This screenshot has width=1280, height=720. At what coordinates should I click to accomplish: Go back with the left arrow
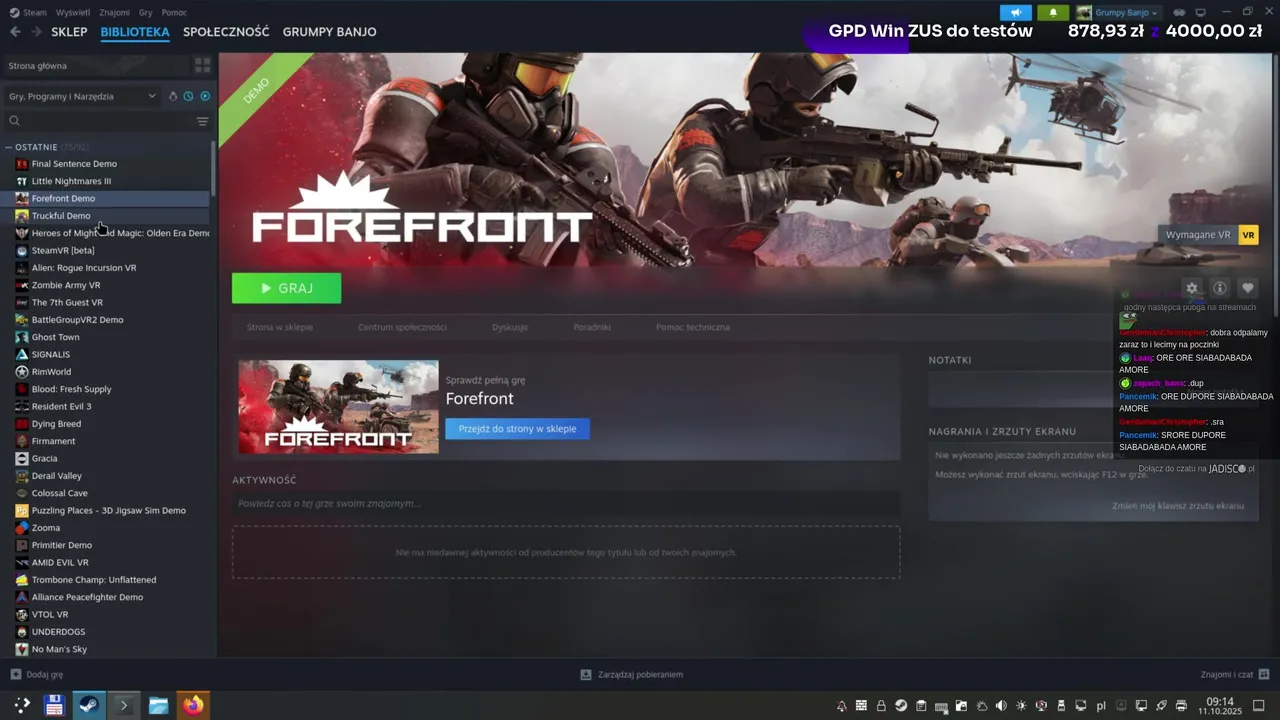pos(15,32)
